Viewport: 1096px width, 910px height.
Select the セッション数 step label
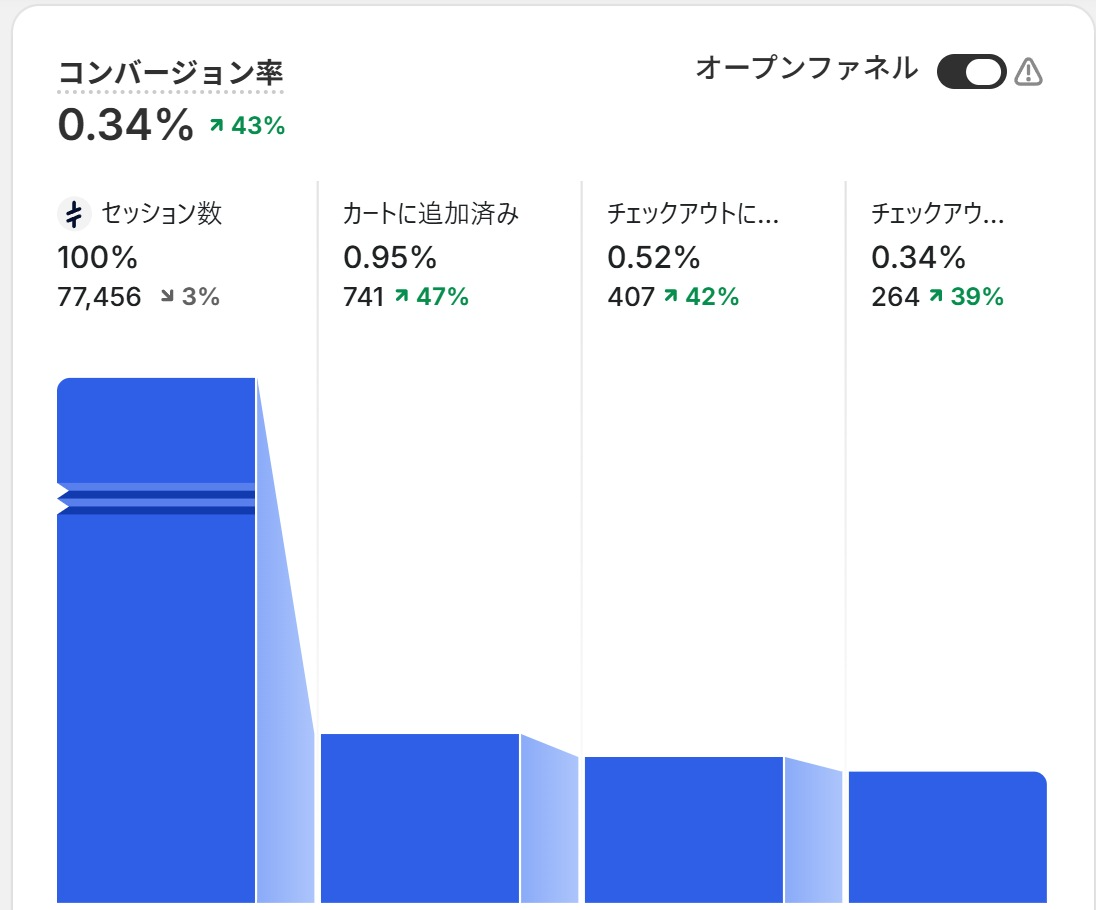click(x=161, y=214)
